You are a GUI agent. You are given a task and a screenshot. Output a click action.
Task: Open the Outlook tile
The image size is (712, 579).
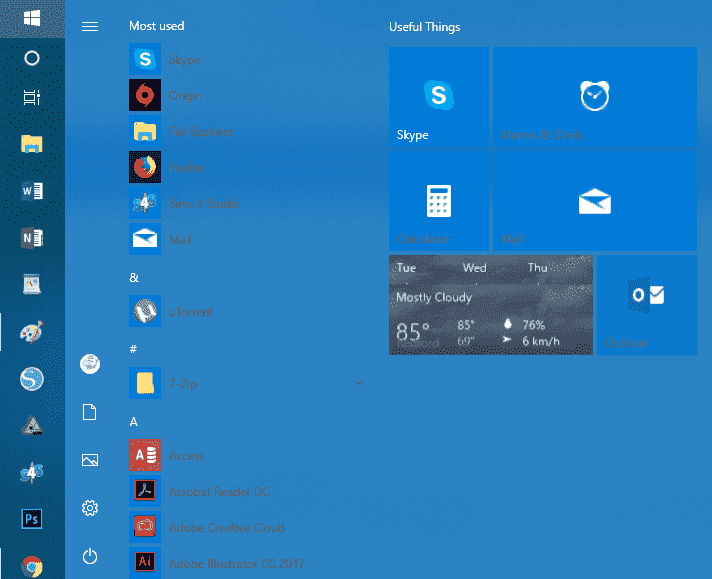[647, 305]
